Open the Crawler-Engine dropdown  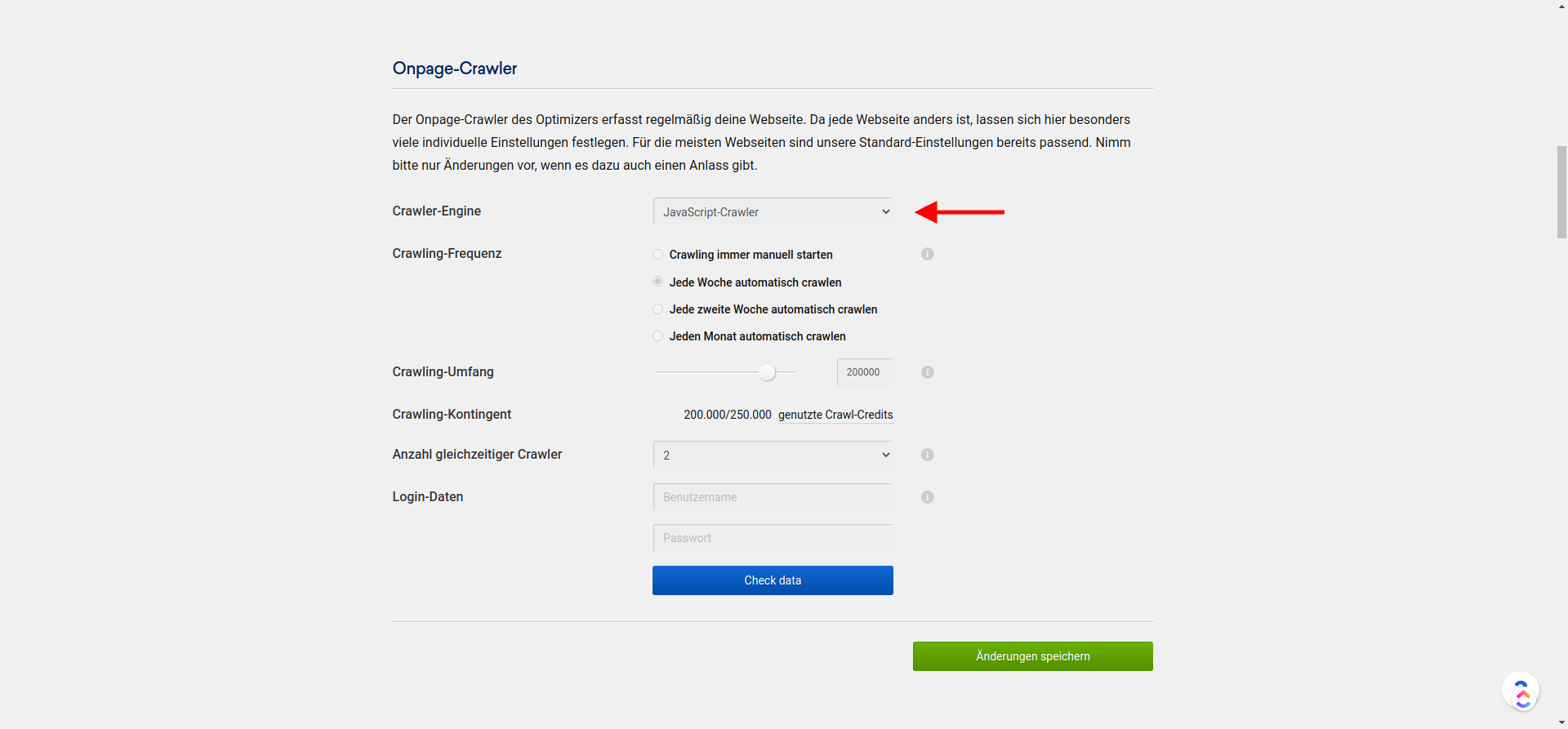click(x=772, y=212)
